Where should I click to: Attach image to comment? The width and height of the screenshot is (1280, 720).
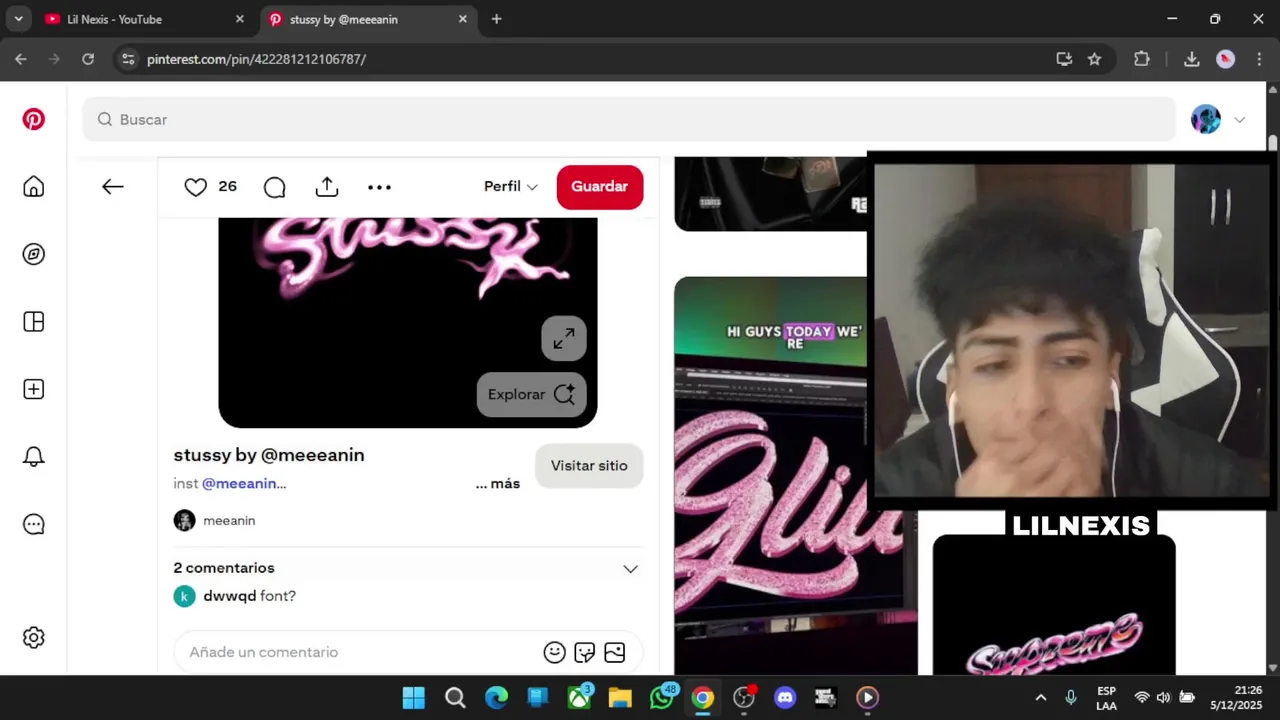point(615,652)
